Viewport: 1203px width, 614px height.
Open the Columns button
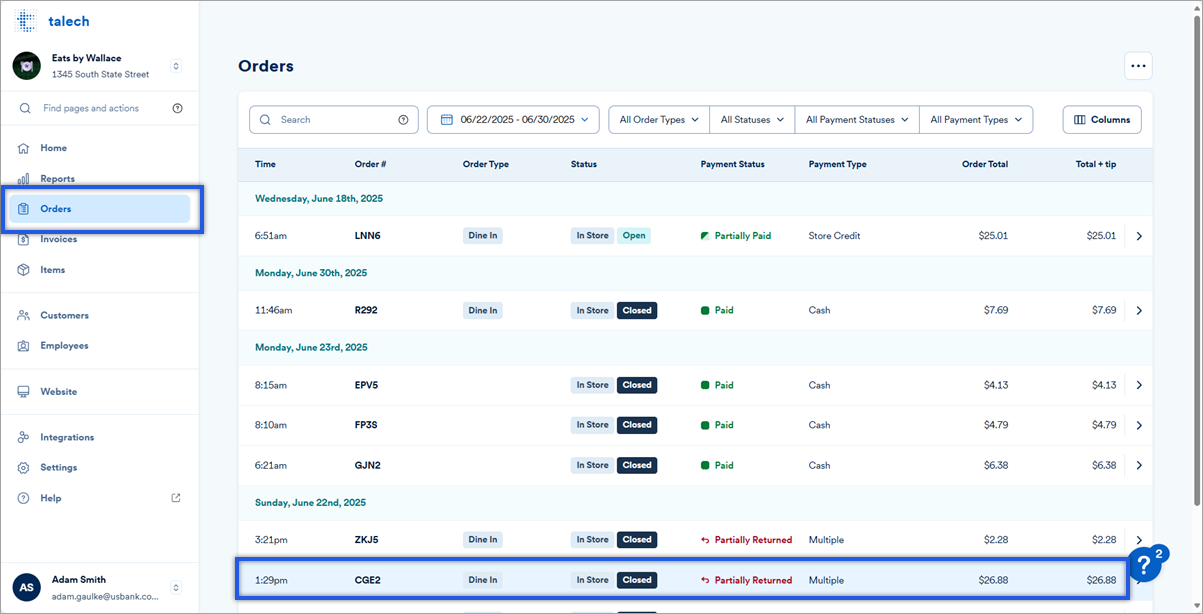1102,119
